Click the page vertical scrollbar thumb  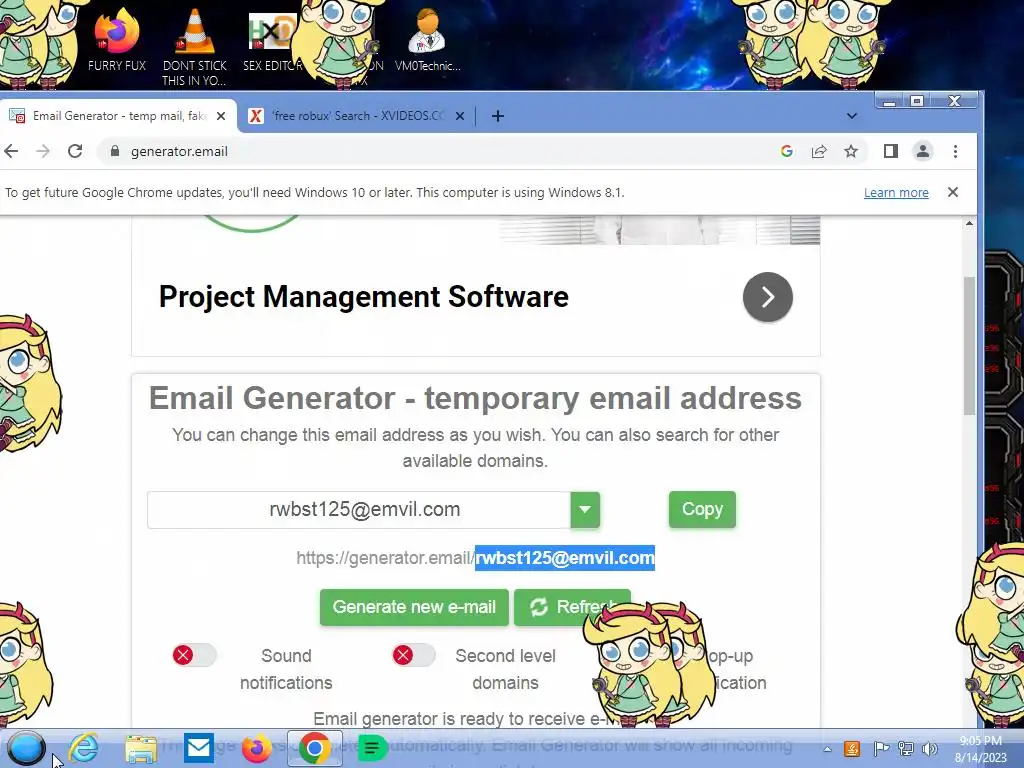(x=969, y=346)
